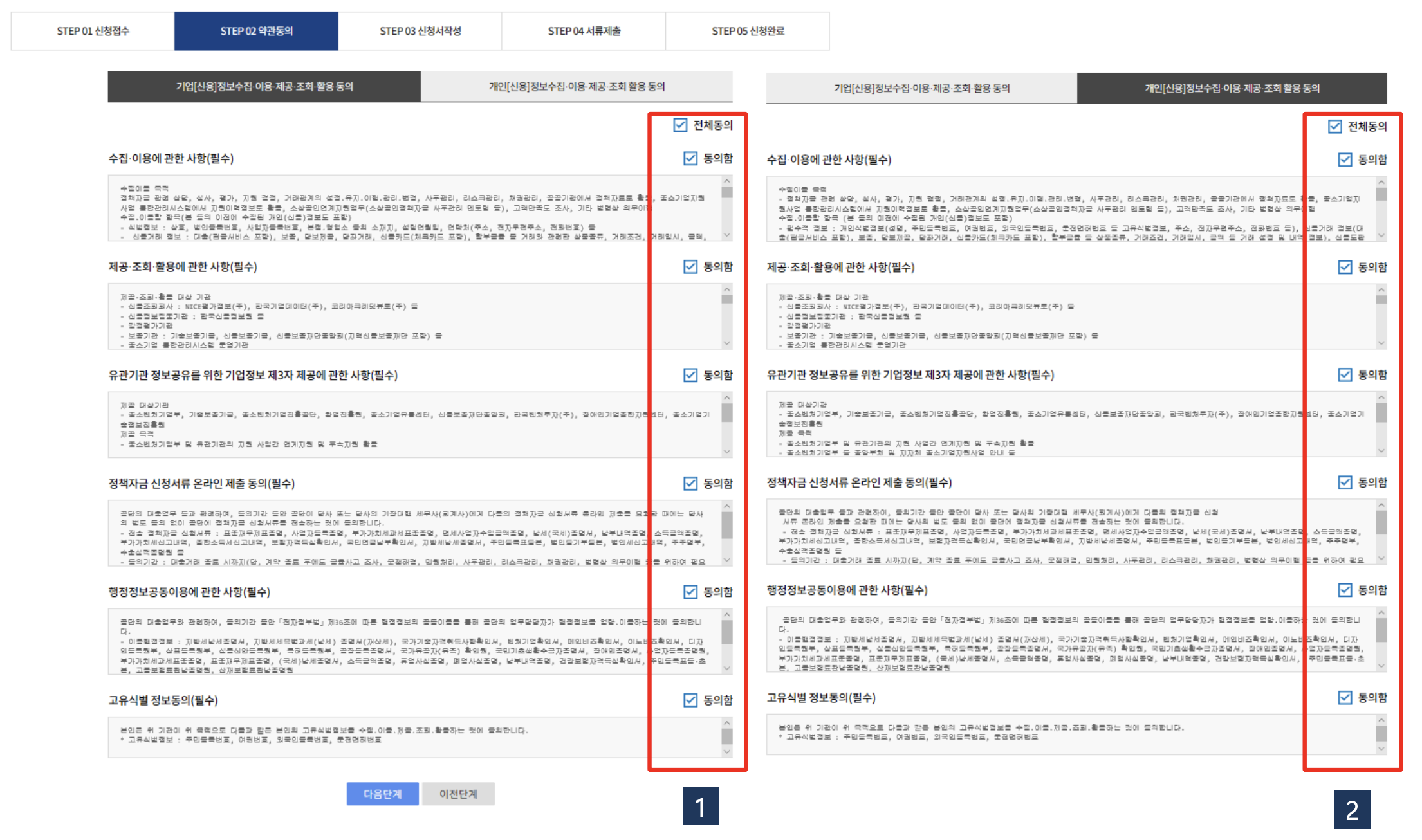Switch to 기업[신용]정보 tab in right panel

click(x=921, y=88)
